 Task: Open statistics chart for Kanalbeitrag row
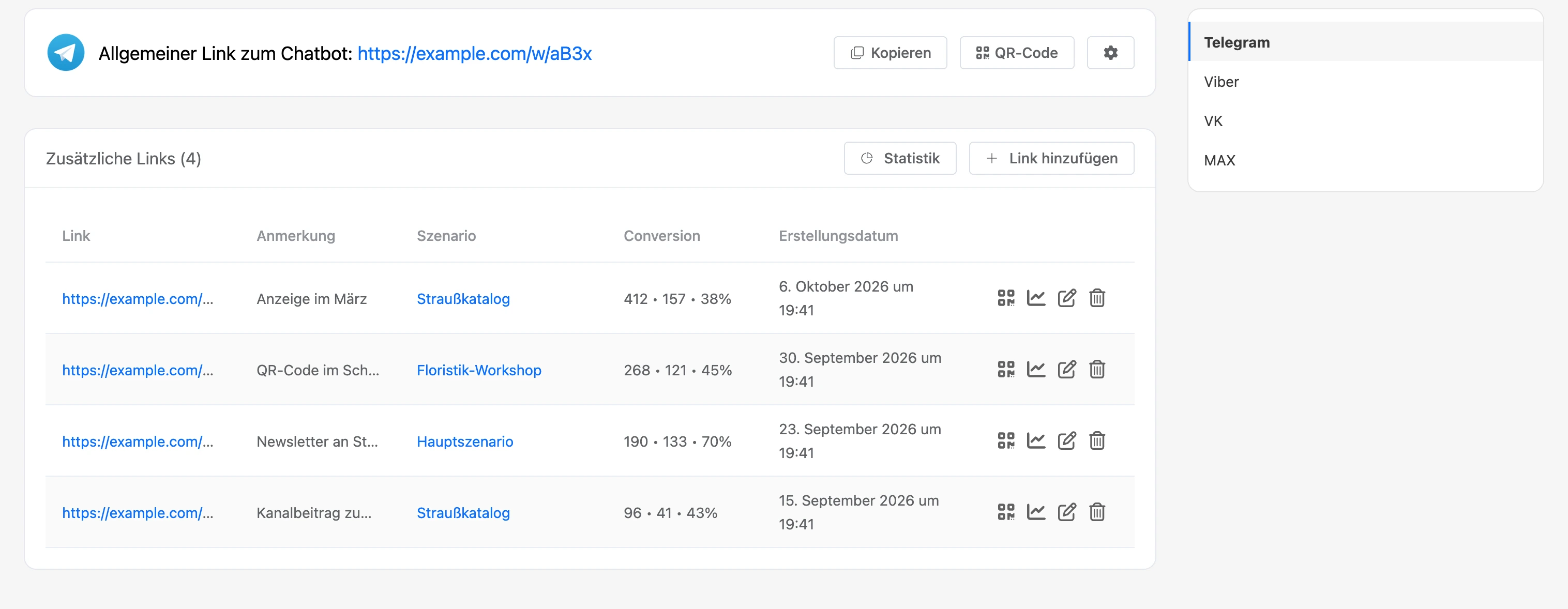click(x=1036, y=512)
